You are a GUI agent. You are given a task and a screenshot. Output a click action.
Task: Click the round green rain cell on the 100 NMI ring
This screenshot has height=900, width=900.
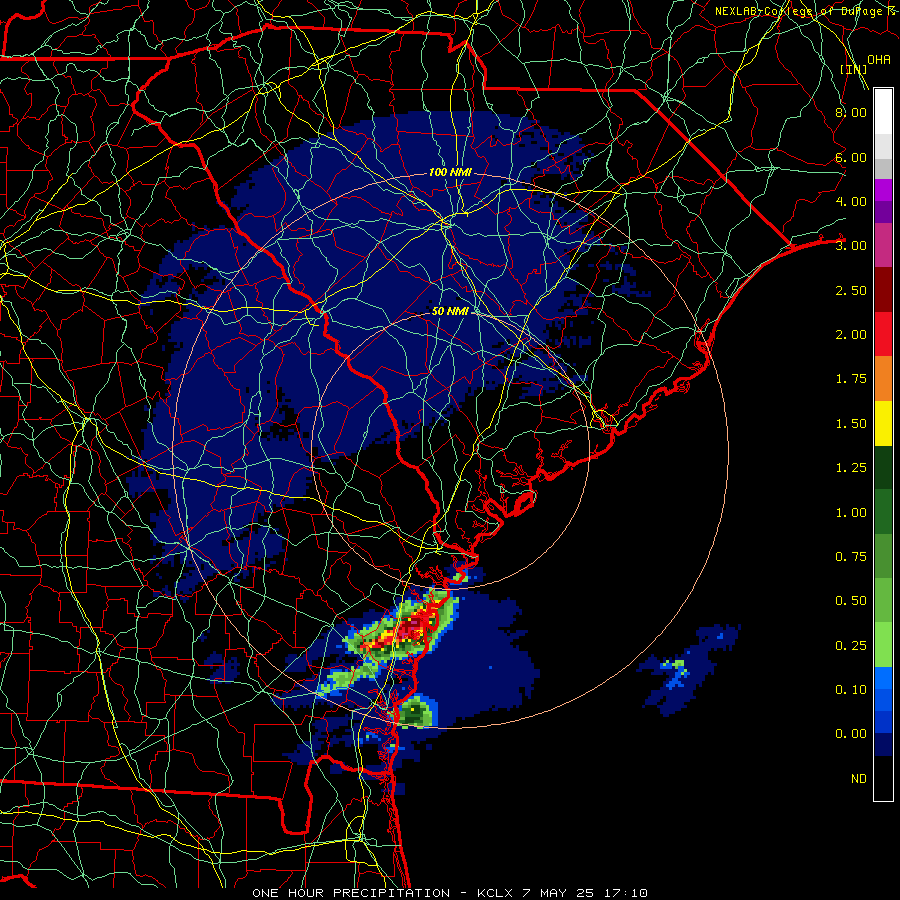click(x=416, y=712)
